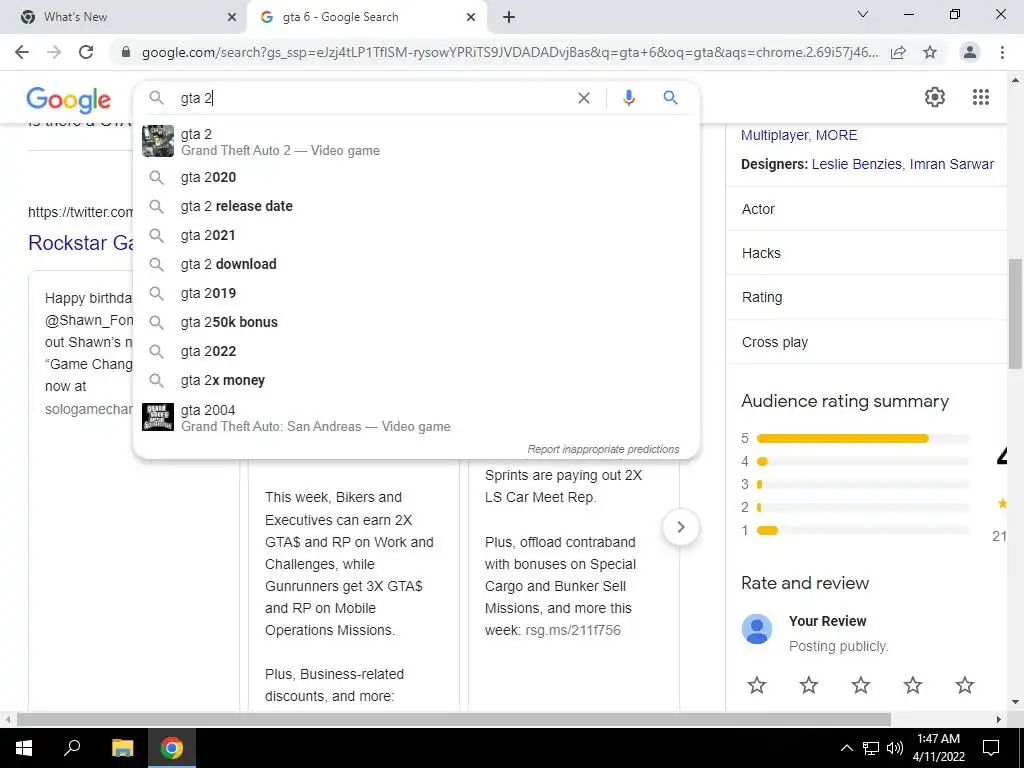Viewport: 1024px width, 768px height.
Task: Click the 1-star rating bar
Action: [863, 530]
